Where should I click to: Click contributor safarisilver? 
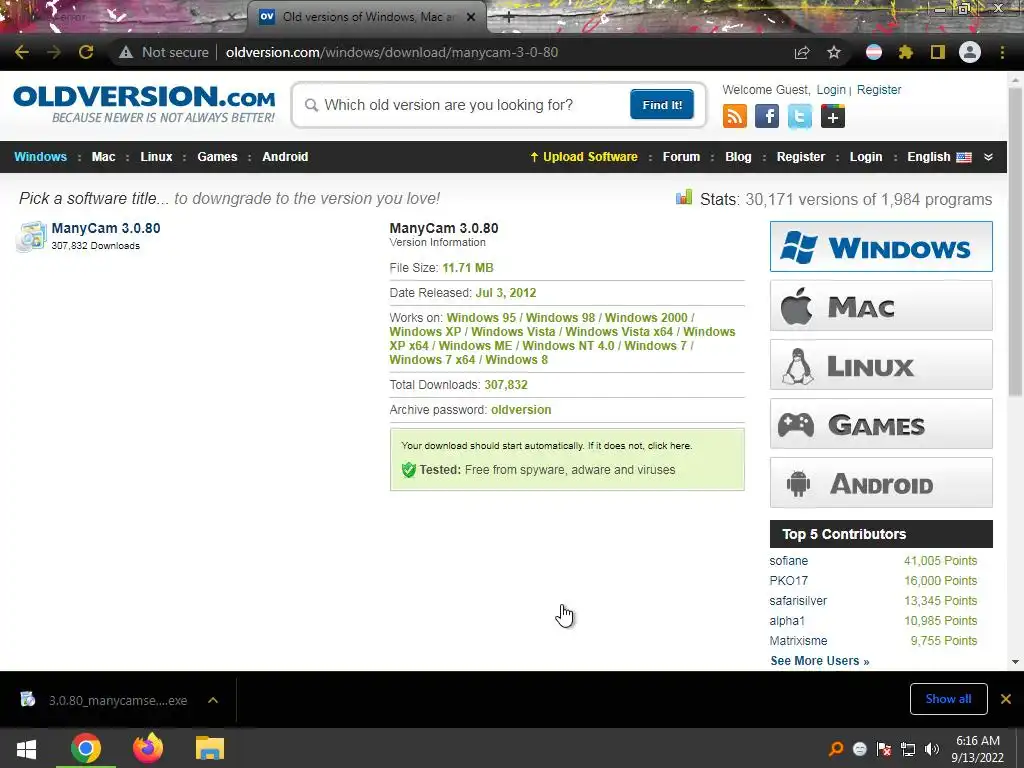pyautogui.click(x=798, y=601)
